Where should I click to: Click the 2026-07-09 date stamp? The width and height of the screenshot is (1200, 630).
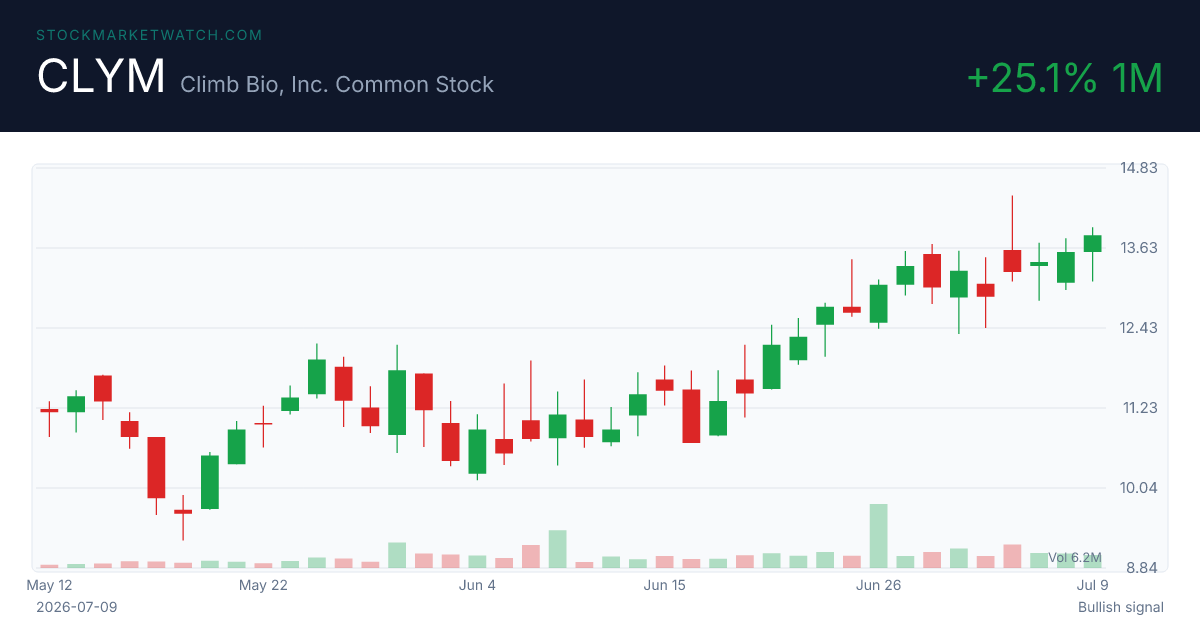[x=77, y=607]
